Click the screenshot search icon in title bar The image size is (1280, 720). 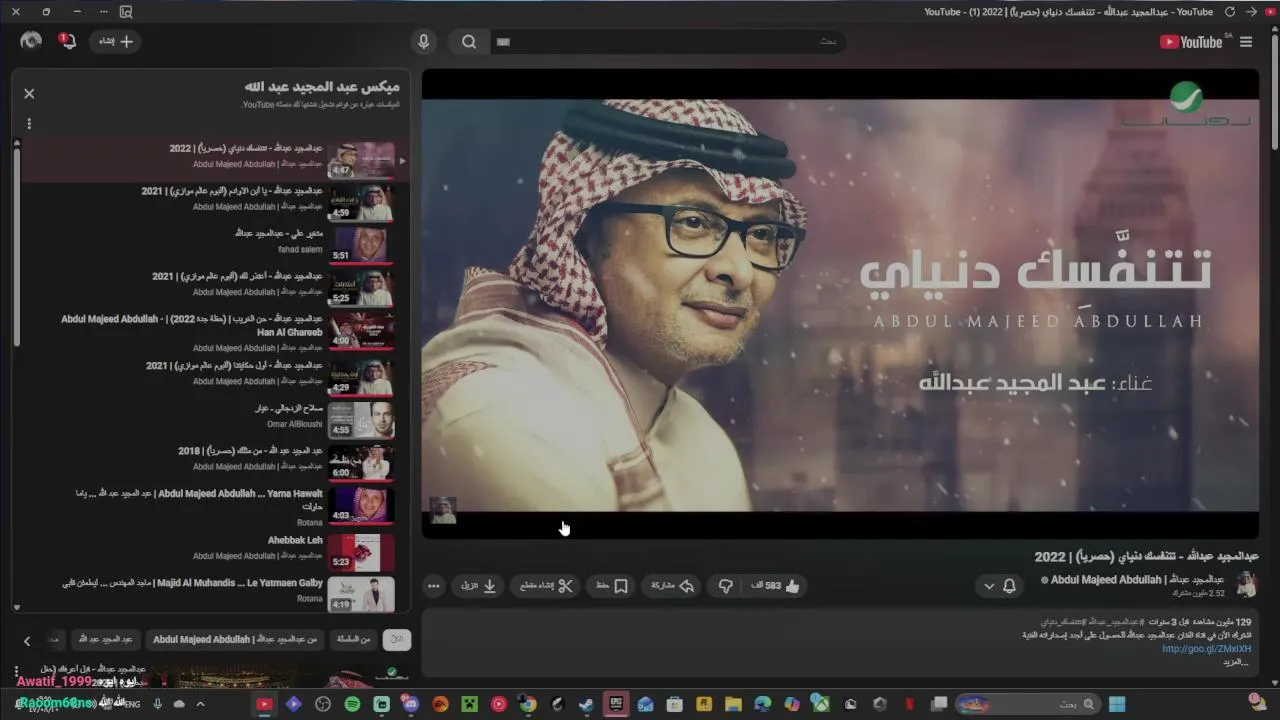coord(126,12)
